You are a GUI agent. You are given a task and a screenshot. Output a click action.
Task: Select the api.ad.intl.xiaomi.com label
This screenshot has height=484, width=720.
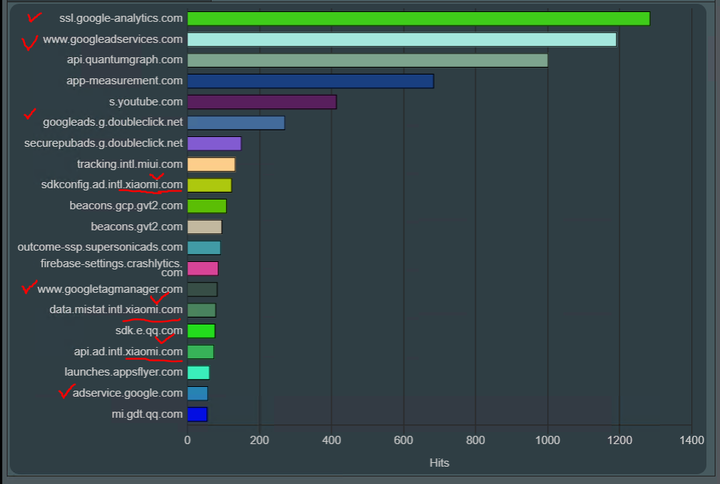[128, 351]
